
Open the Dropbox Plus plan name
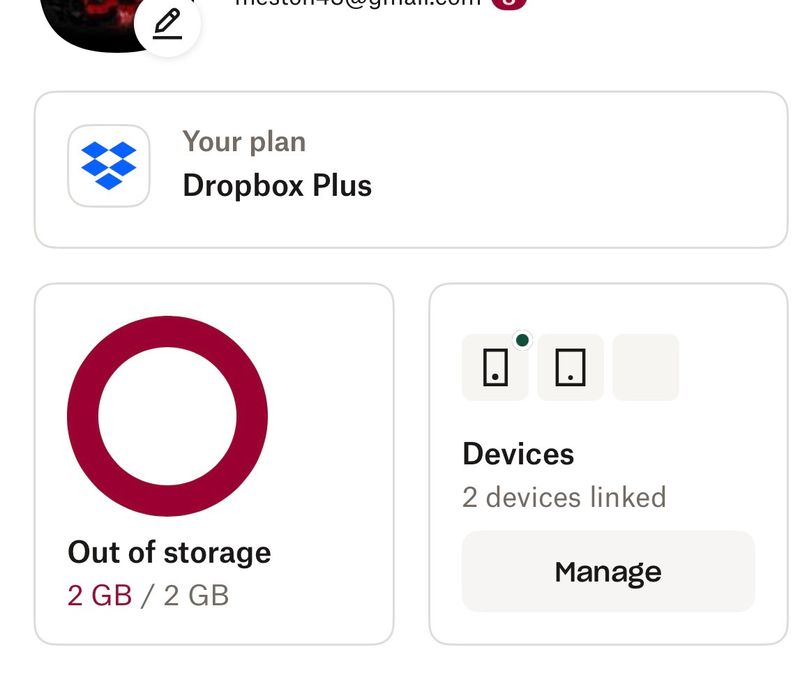click(x=277, y=186)
